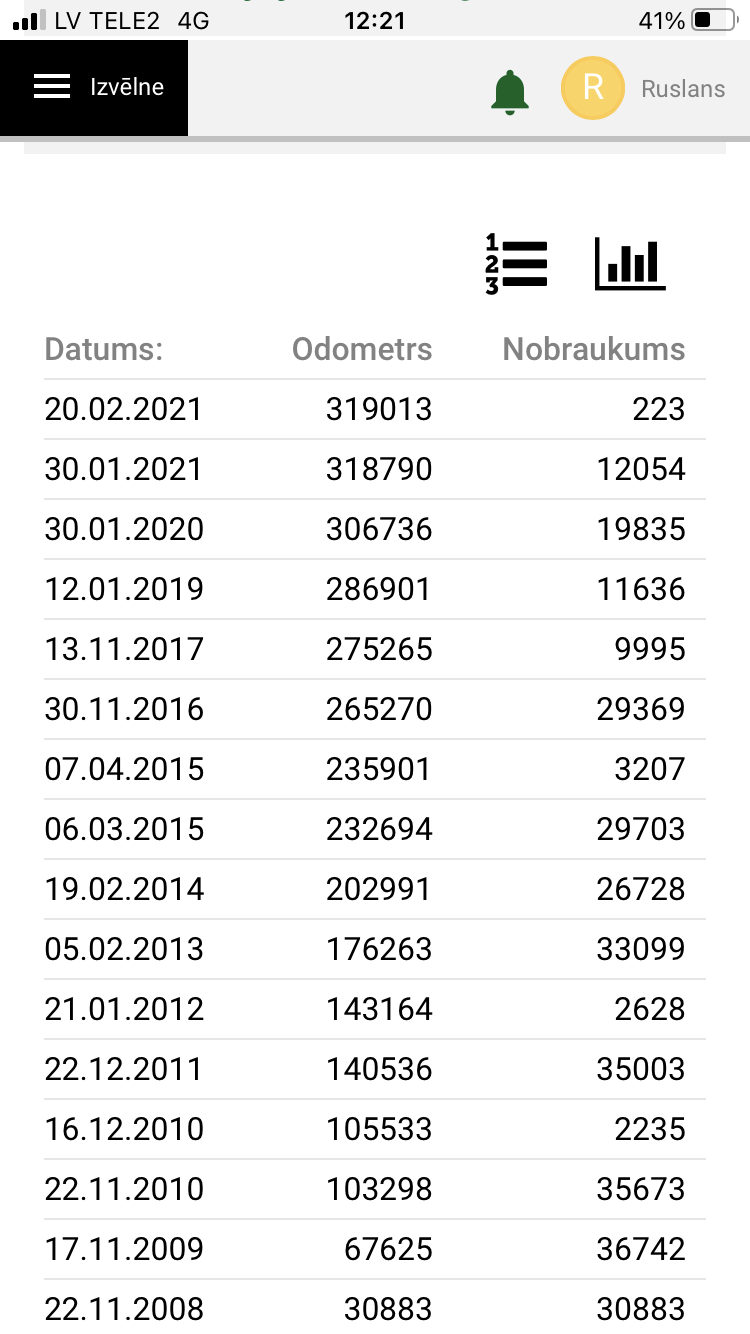Select the 20.02.2021 table row

click(375, 409)
